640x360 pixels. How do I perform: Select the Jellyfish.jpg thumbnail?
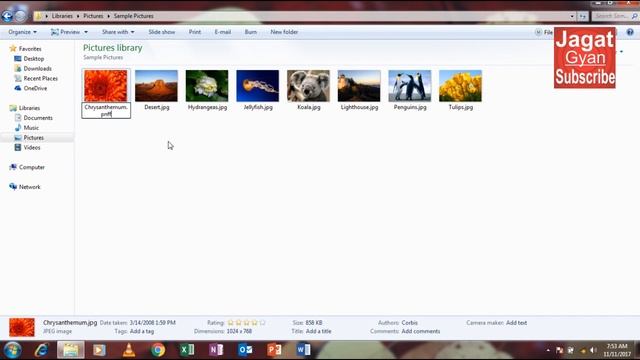258,86
